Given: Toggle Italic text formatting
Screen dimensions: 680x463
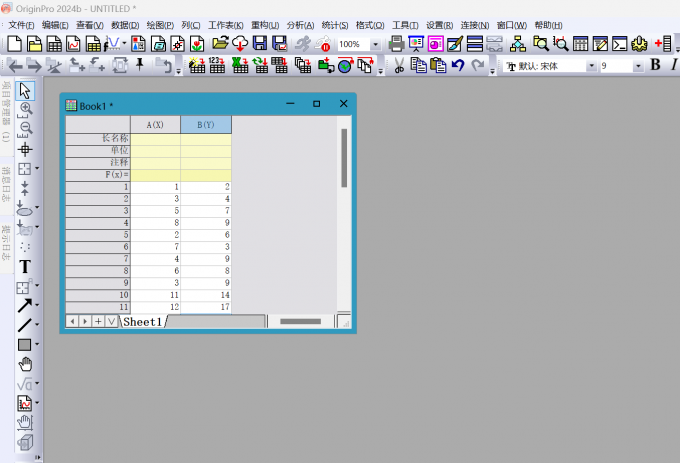Looking at the screenshot, I should point(673,65).
